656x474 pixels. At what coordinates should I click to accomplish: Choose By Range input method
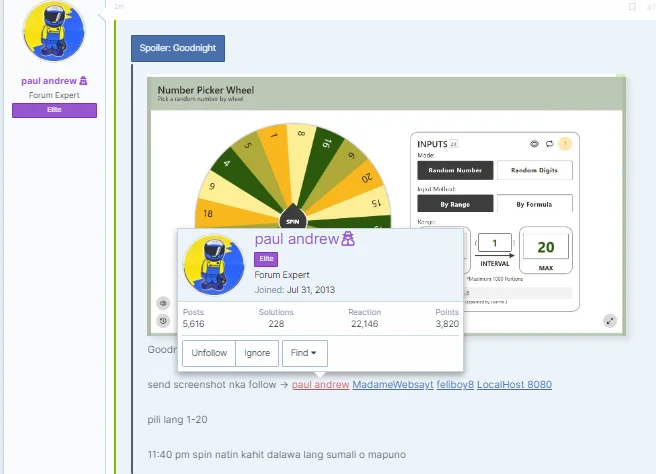click(x=455, y=204)
